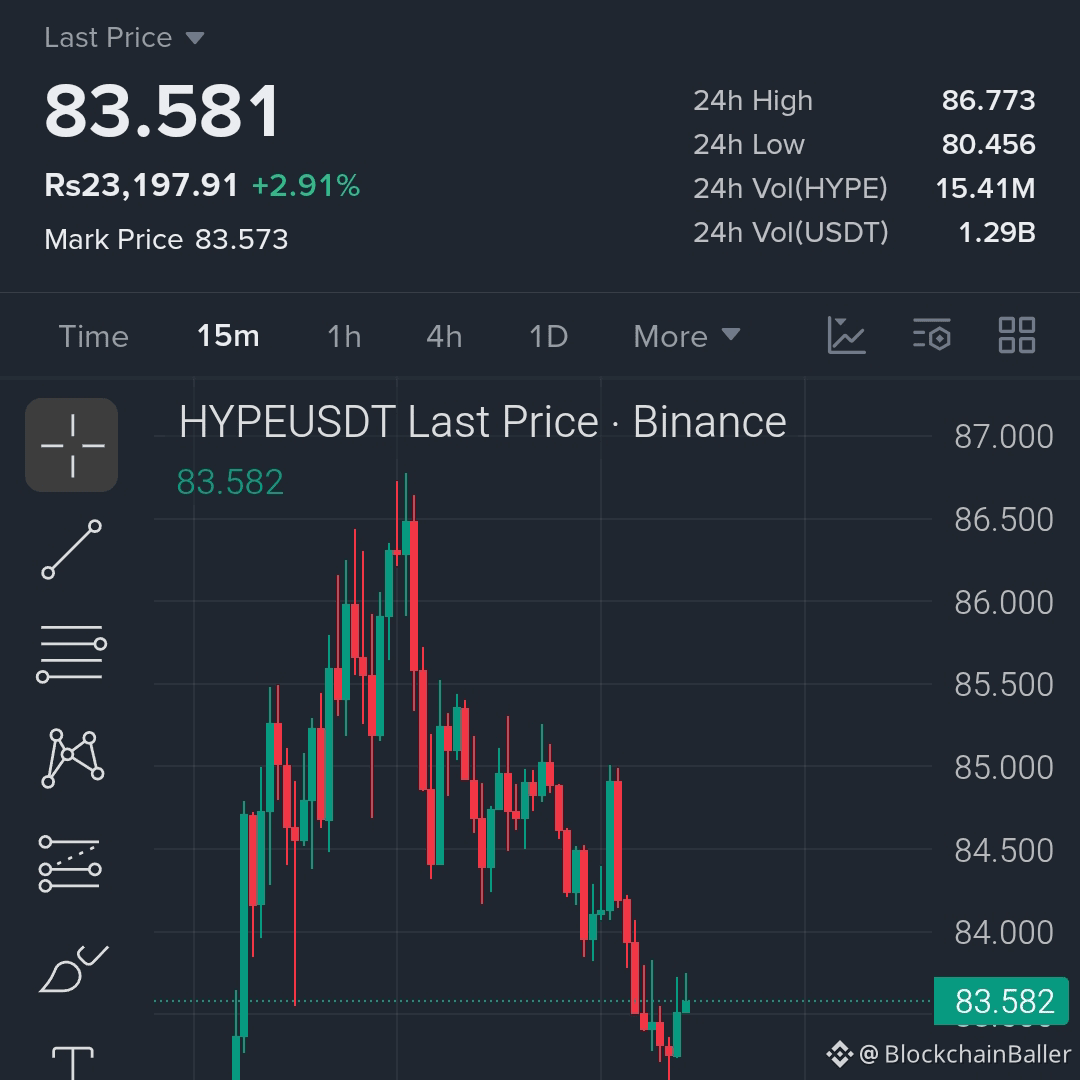The image size is (1080, 1080).
Task: Click the +2.91% change value
Action: 306,185
